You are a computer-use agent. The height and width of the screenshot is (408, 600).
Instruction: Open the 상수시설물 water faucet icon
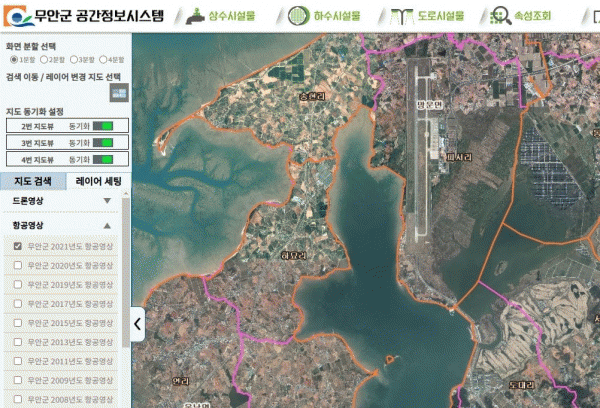[x=193, y=16]
